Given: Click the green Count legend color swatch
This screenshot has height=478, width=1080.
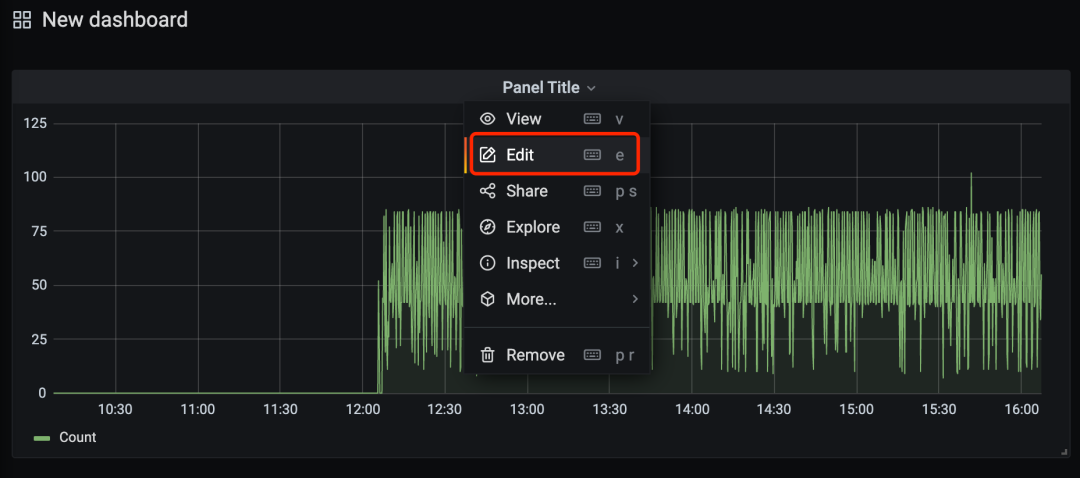Looking at the screenshot, I should 42,438.
